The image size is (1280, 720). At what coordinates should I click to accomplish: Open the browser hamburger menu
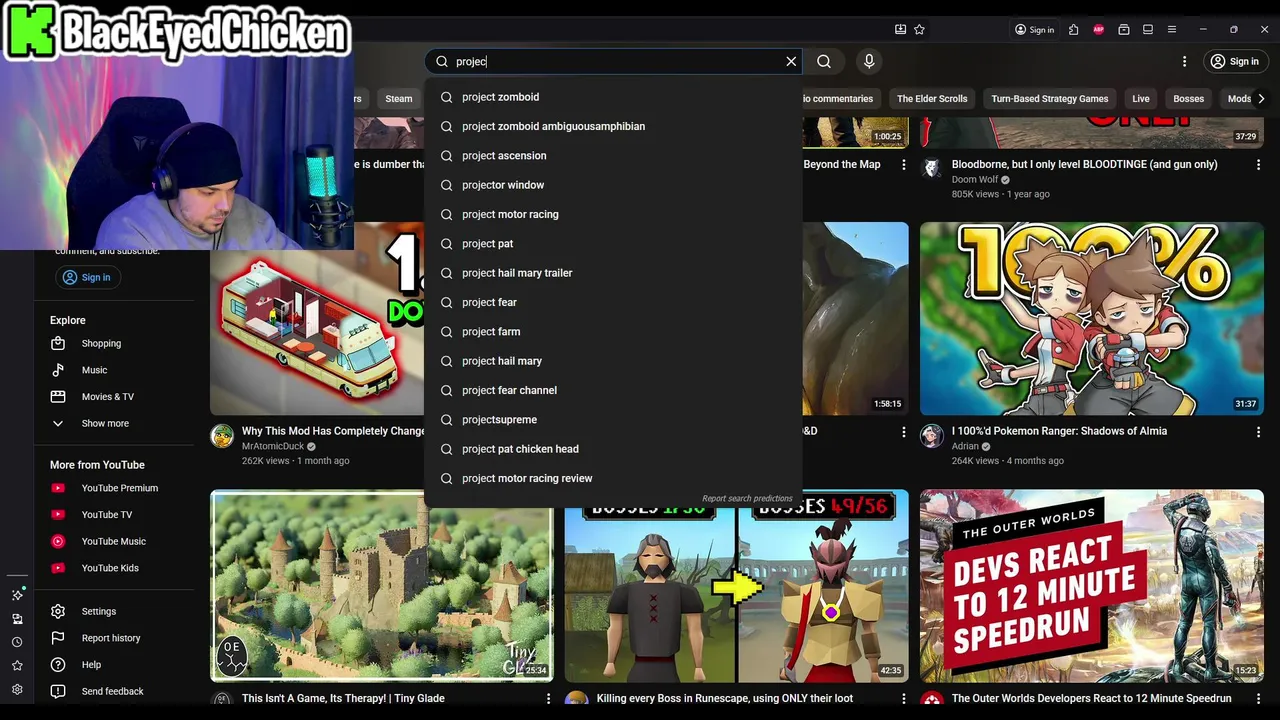coord(1172,30)
